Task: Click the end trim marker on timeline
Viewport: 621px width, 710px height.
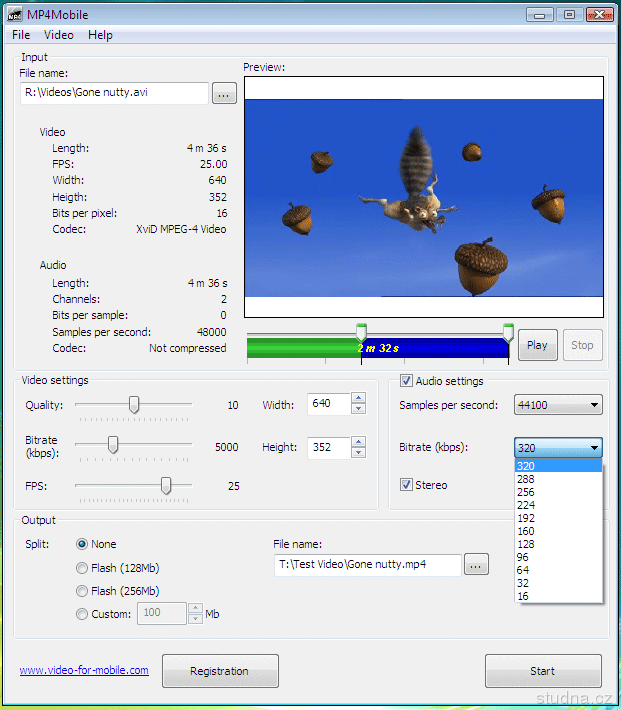Action: click(x=508, y=331)
